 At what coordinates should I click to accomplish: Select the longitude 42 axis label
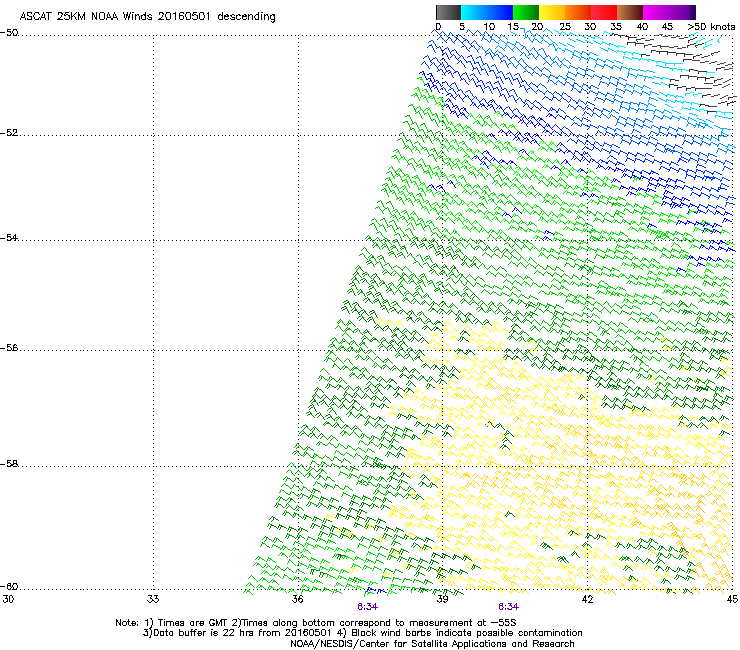pos(587,599)
